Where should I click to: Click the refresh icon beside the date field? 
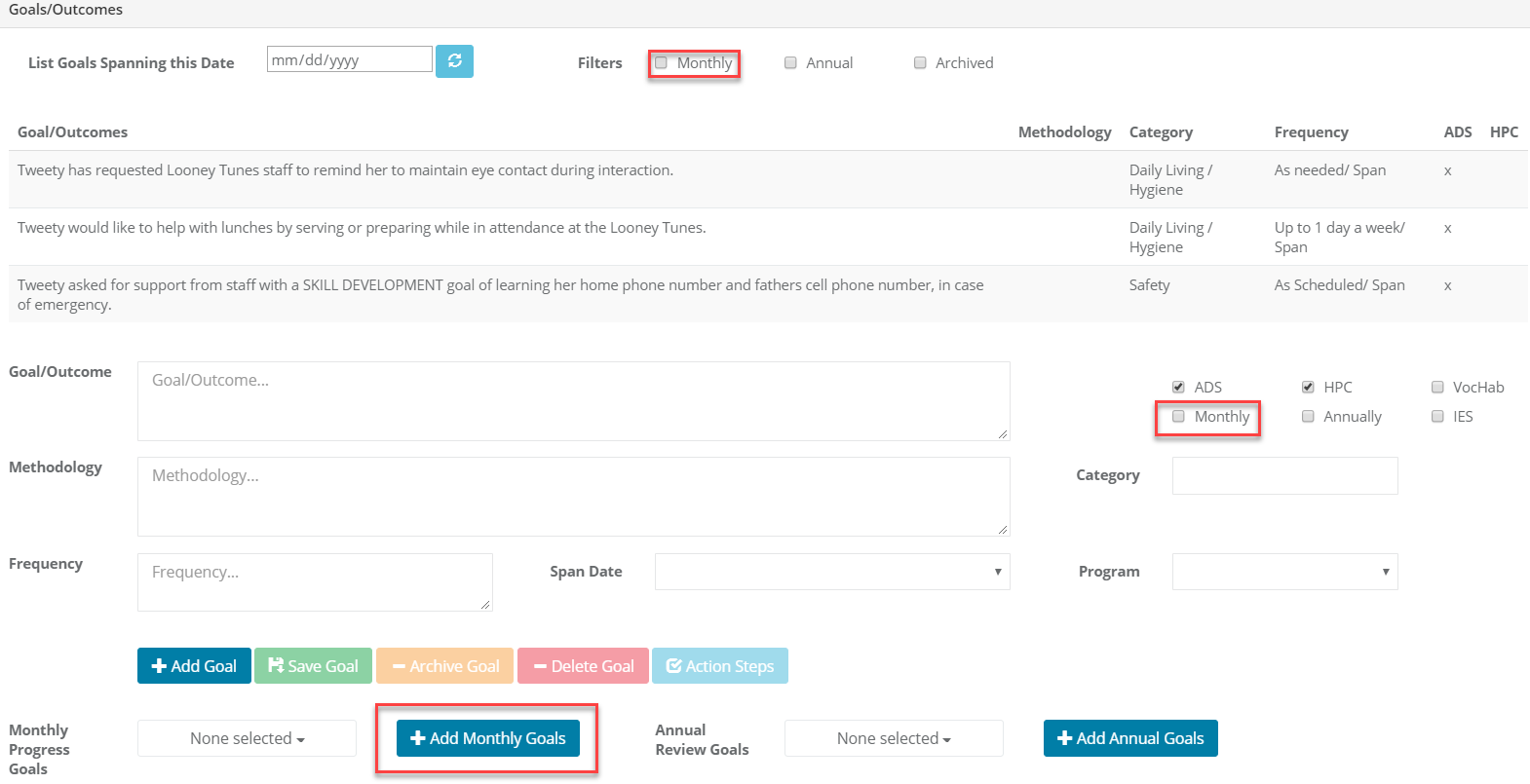454,61
